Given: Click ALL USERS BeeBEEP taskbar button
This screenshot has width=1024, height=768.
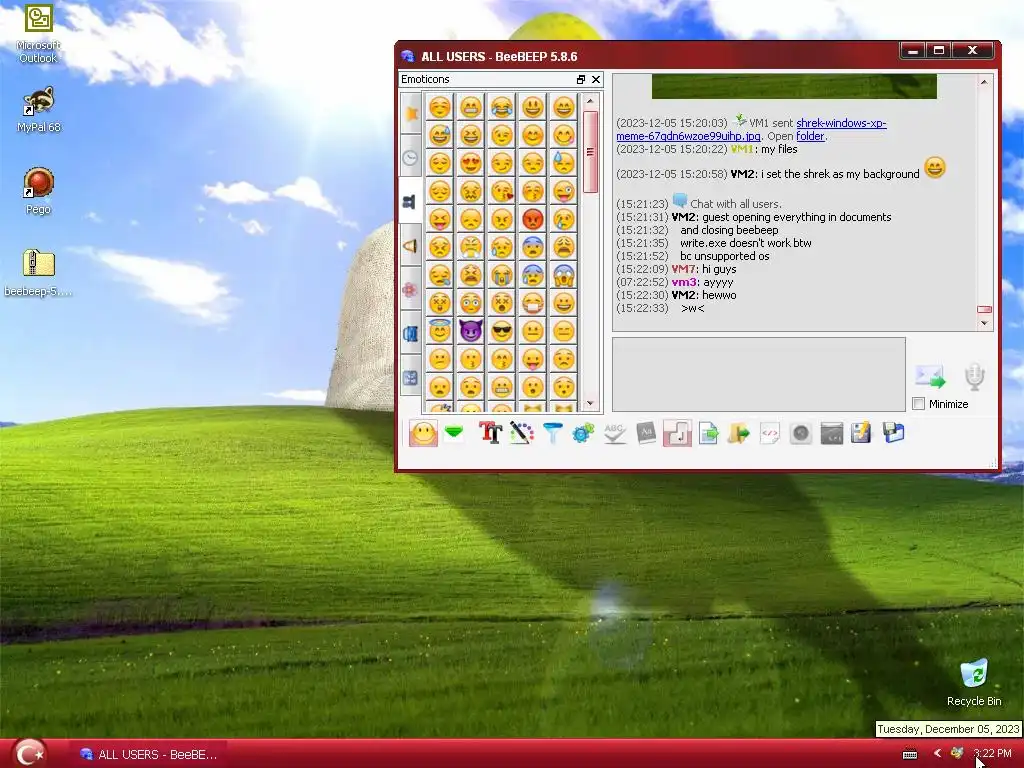Looking at the screenshot, I should pos(149,754).
